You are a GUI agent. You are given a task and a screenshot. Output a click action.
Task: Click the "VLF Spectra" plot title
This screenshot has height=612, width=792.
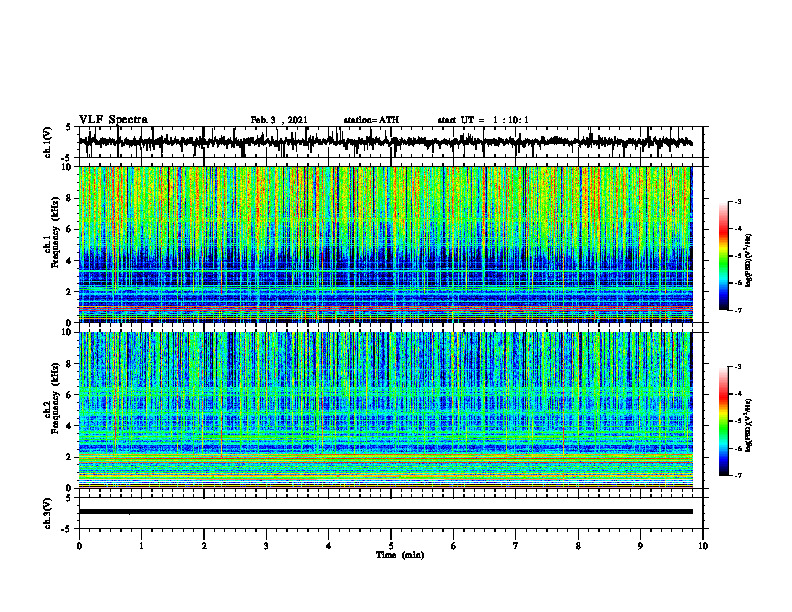[x=113, y=120]
